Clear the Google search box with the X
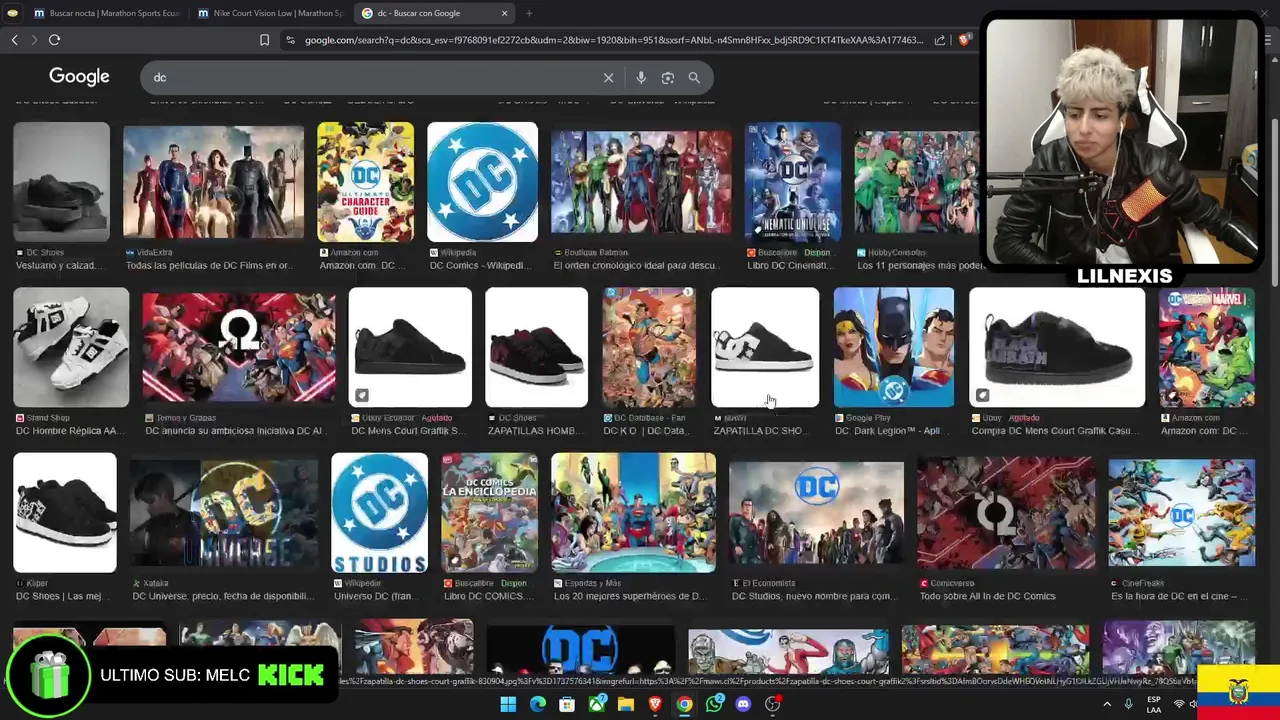The height and width of the screenshot is (720, 1280). point(608,77)
